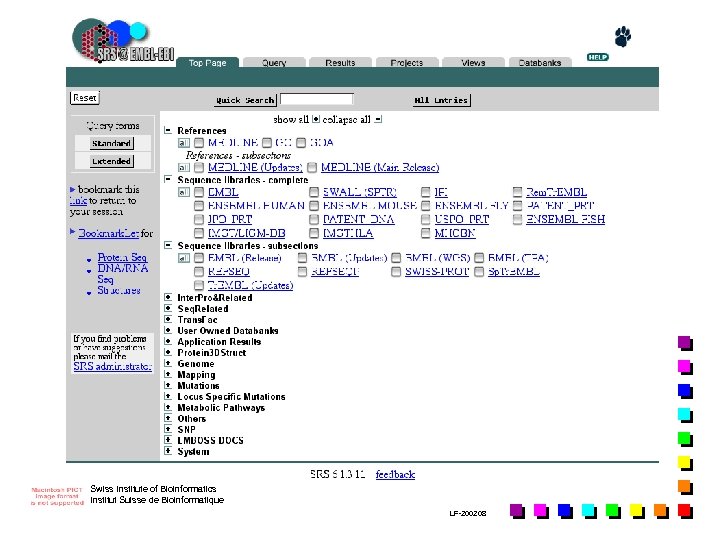Click the 'all' icon beside EMBL checkbox
This screenshot has width=720, height=540.
pyautogui.click(x=184, y=192)
